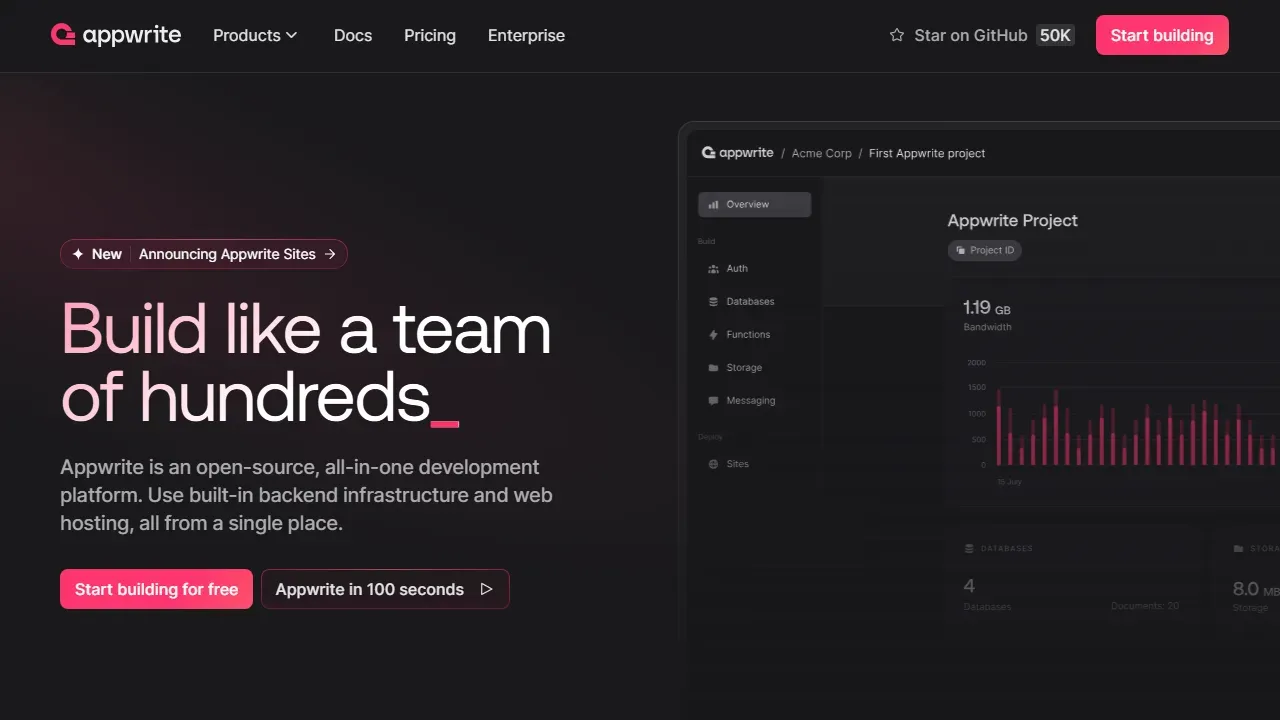Copy the Project ID badge
The image size is (1280, 720).
985,250
